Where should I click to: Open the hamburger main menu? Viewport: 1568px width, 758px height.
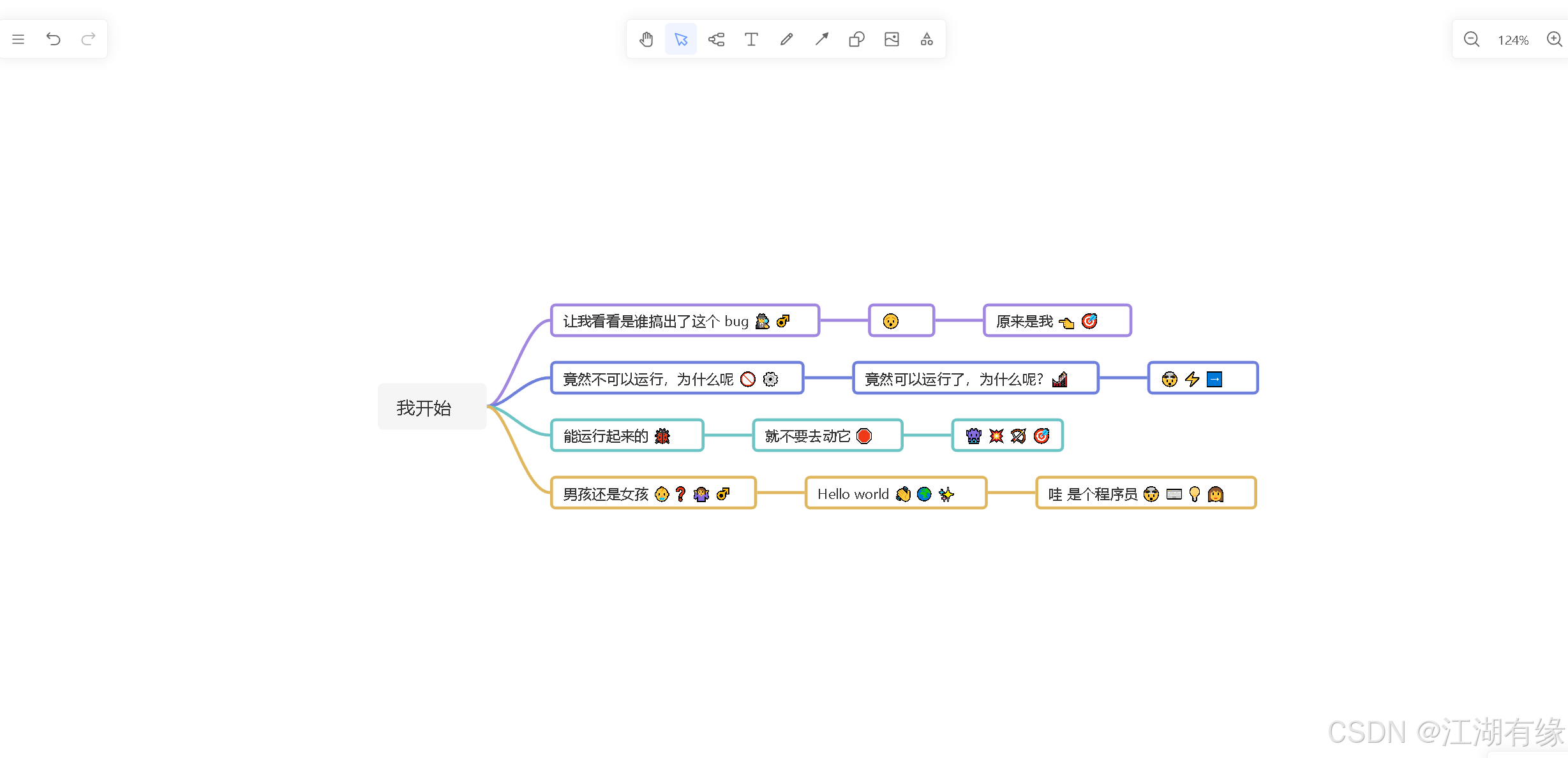[x=18, y=39]
